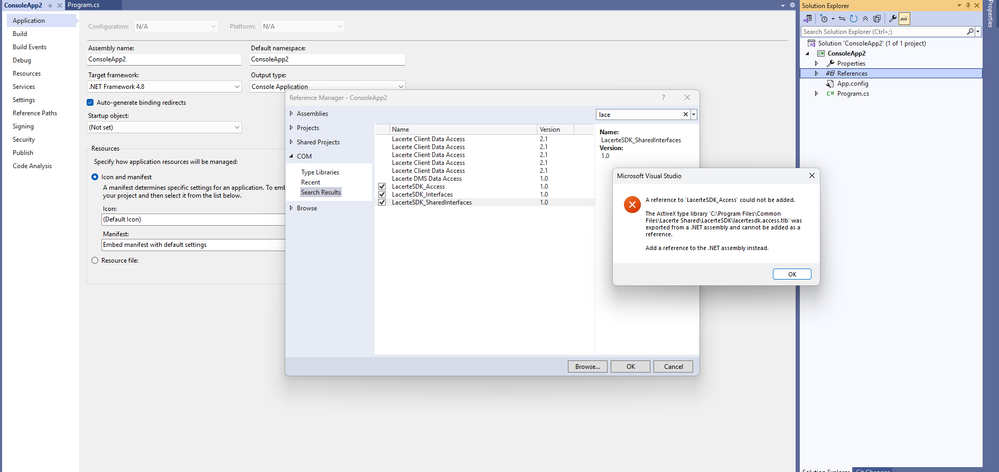Open the Build properties page
This screenshot has height=472, width=999.
[x=20, y=34]
